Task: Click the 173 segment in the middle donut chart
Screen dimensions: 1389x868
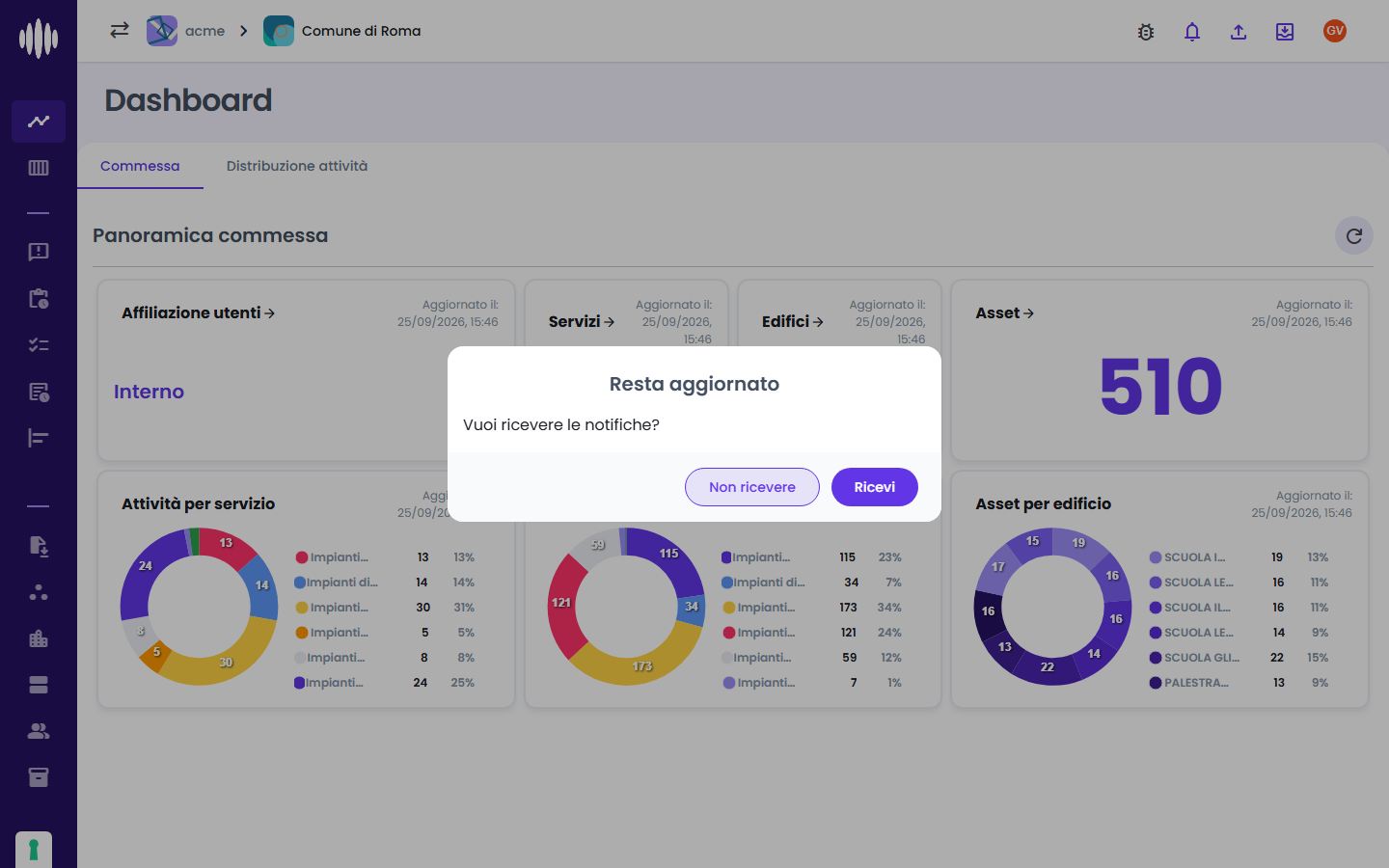Action: coord(642,666)
